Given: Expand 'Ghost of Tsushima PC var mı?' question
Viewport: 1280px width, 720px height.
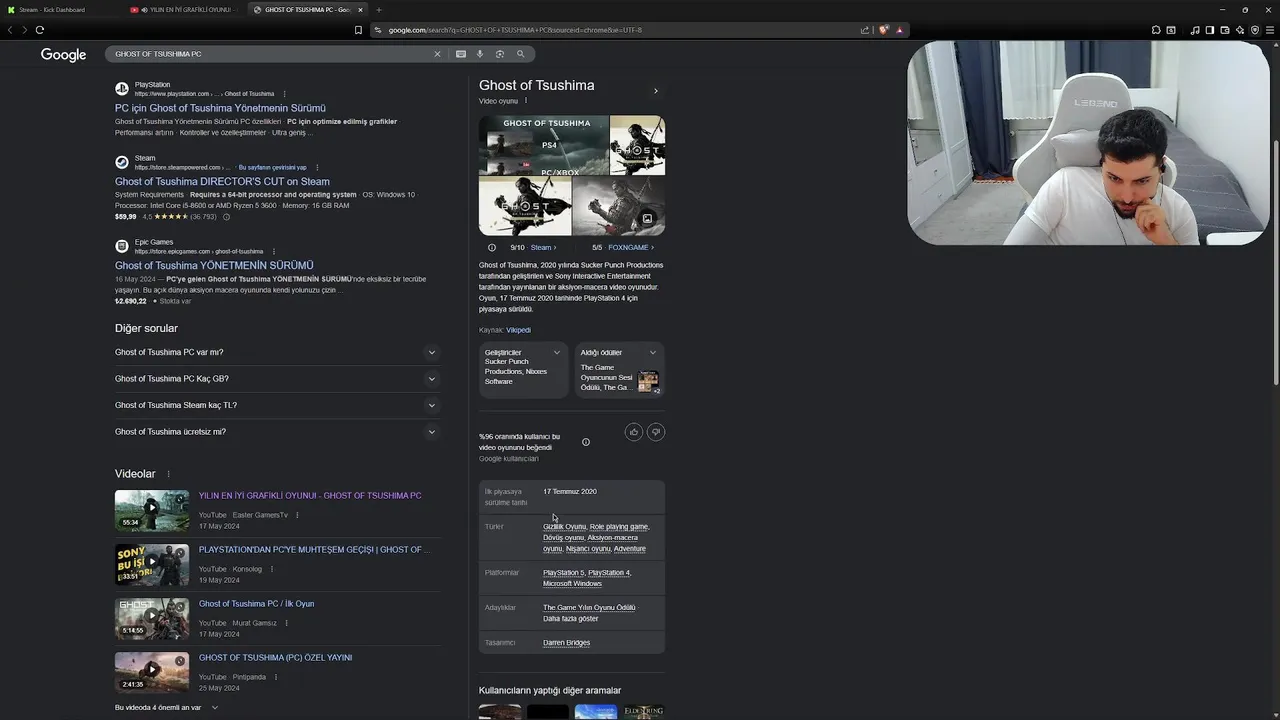Looking at the screenshot, I should coord(277,352).
